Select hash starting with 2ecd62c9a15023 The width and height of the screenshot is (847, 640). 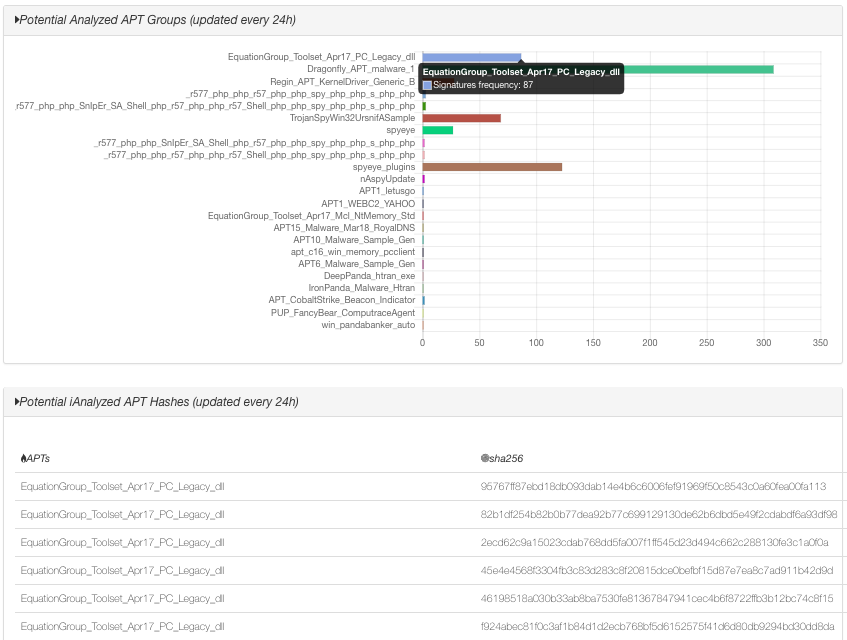click(654, 542)
